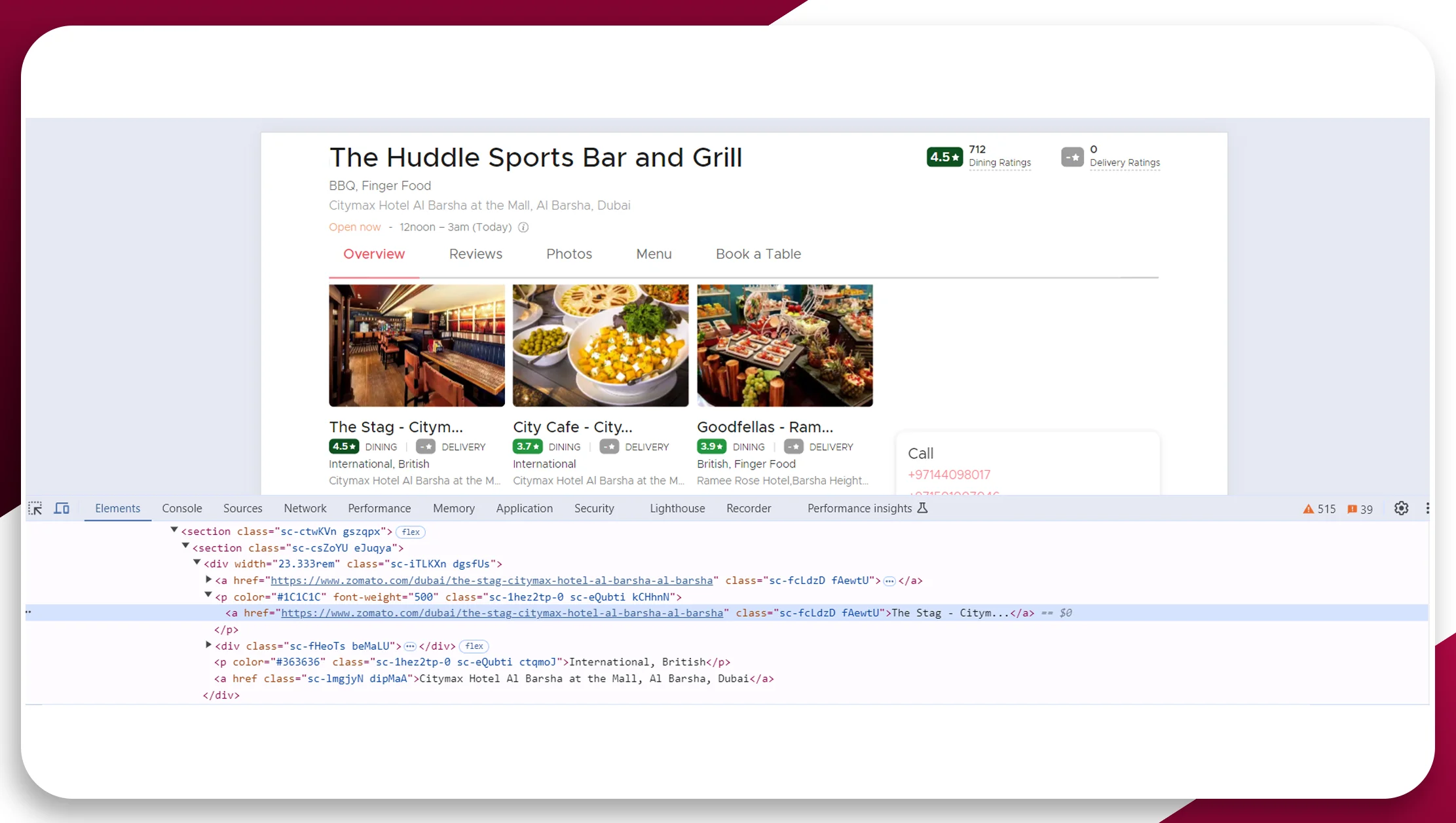Open the Network tab

pyautogui.click(x=305, y=508)
